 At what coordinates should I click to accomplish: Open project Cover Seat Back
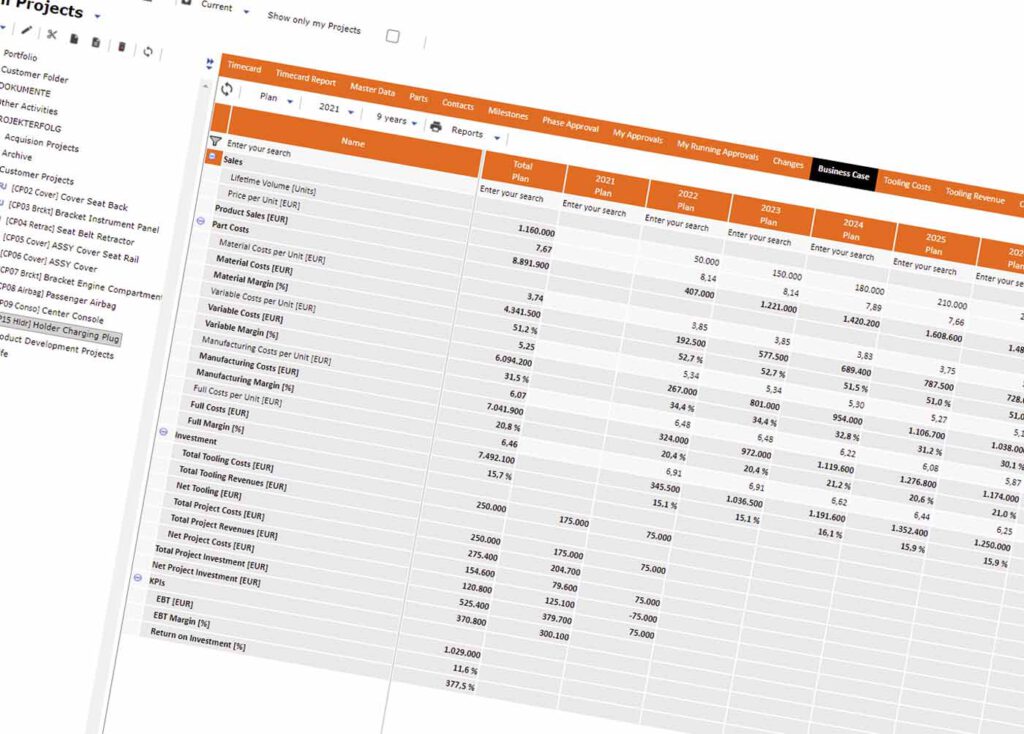[x=69, y=197]
